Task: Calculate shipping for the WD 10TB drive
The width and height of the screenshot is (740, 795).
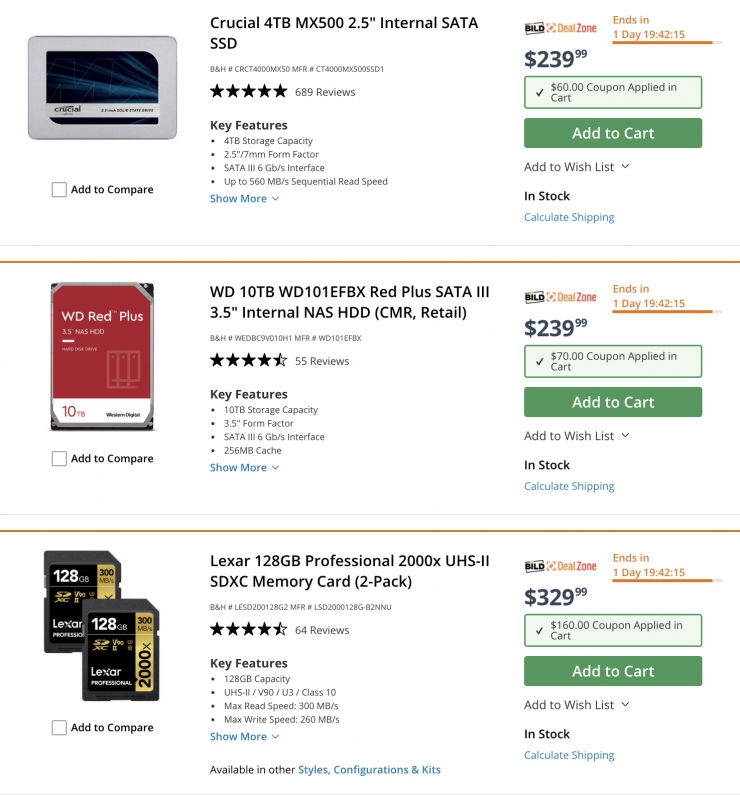Action: point(569,486)
